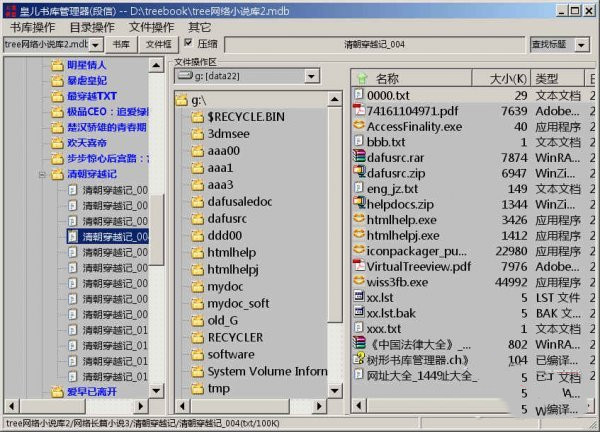This screenshot has width=600, height=432.
Task: Click the dafusaledoc folder icon
Action: (x=197, y=202)
